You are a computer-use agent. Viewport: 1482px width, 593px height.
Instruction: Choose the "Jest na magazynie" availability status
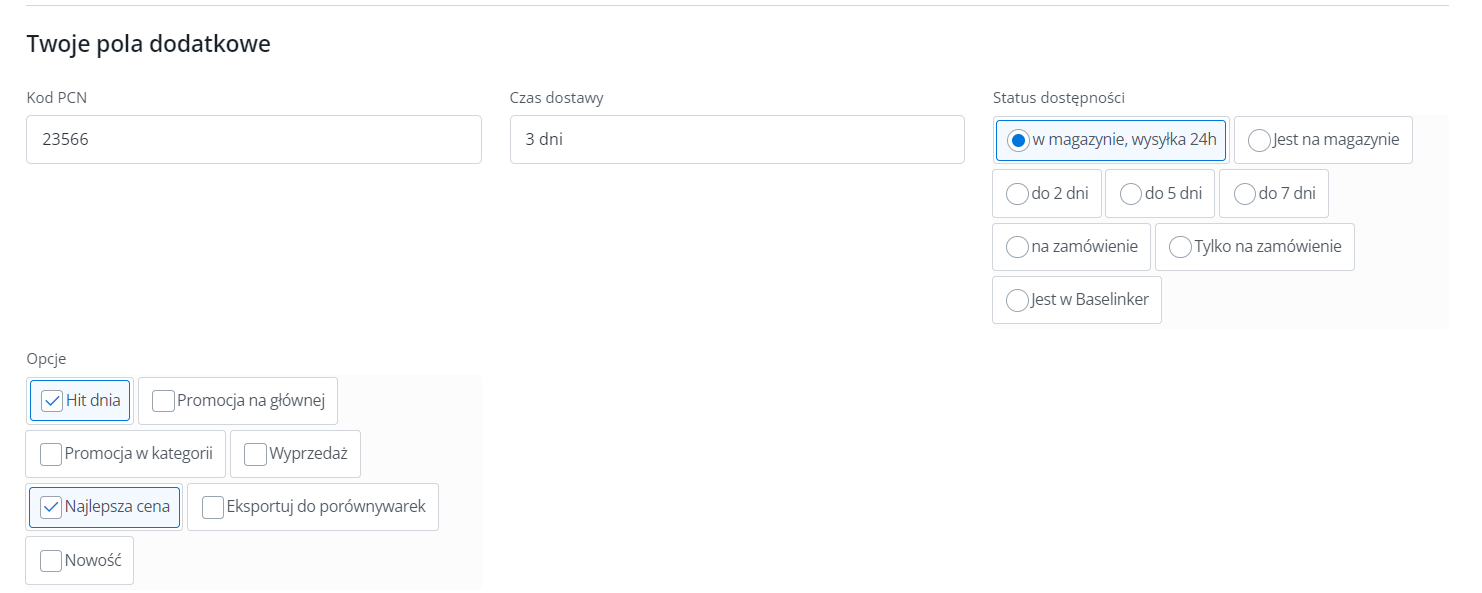(1260, 140)
